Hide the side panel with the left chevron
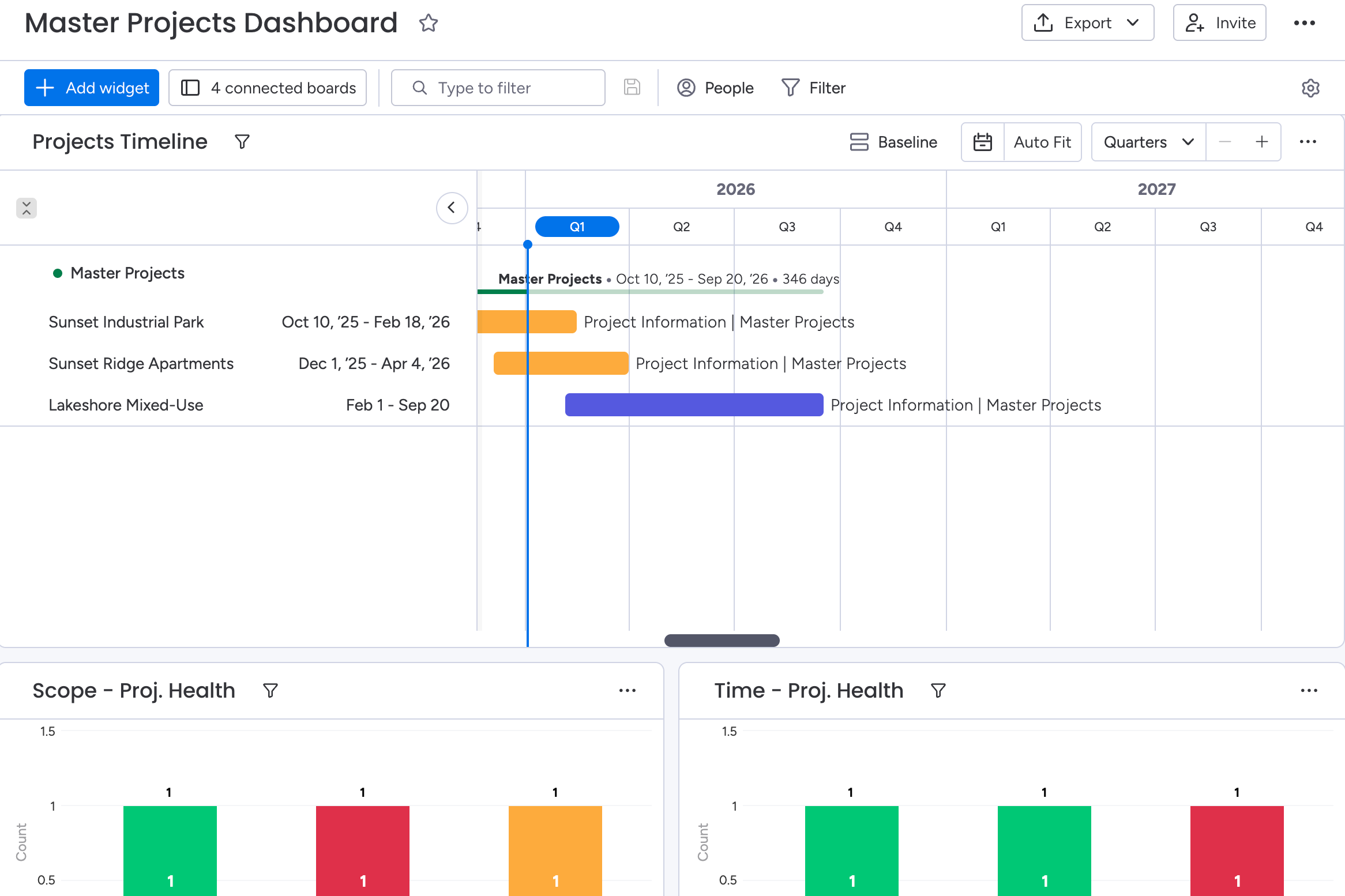1345x896 pixels. 452,208
